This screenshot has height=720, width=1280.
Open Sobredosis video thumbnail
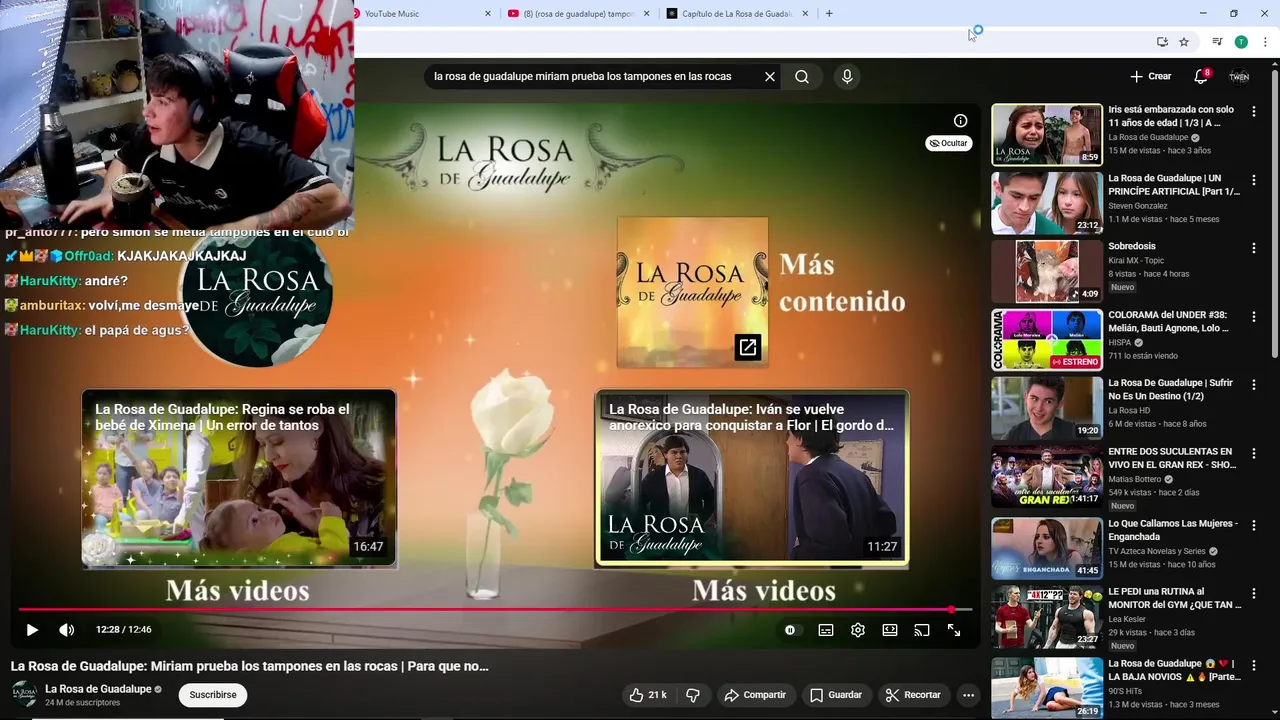click(1047, 271)
